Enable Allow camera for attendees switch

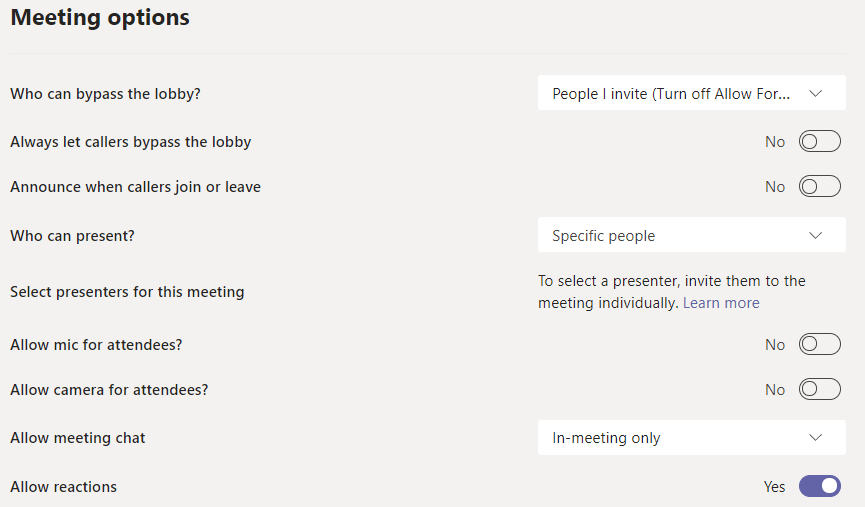point(819,390)
